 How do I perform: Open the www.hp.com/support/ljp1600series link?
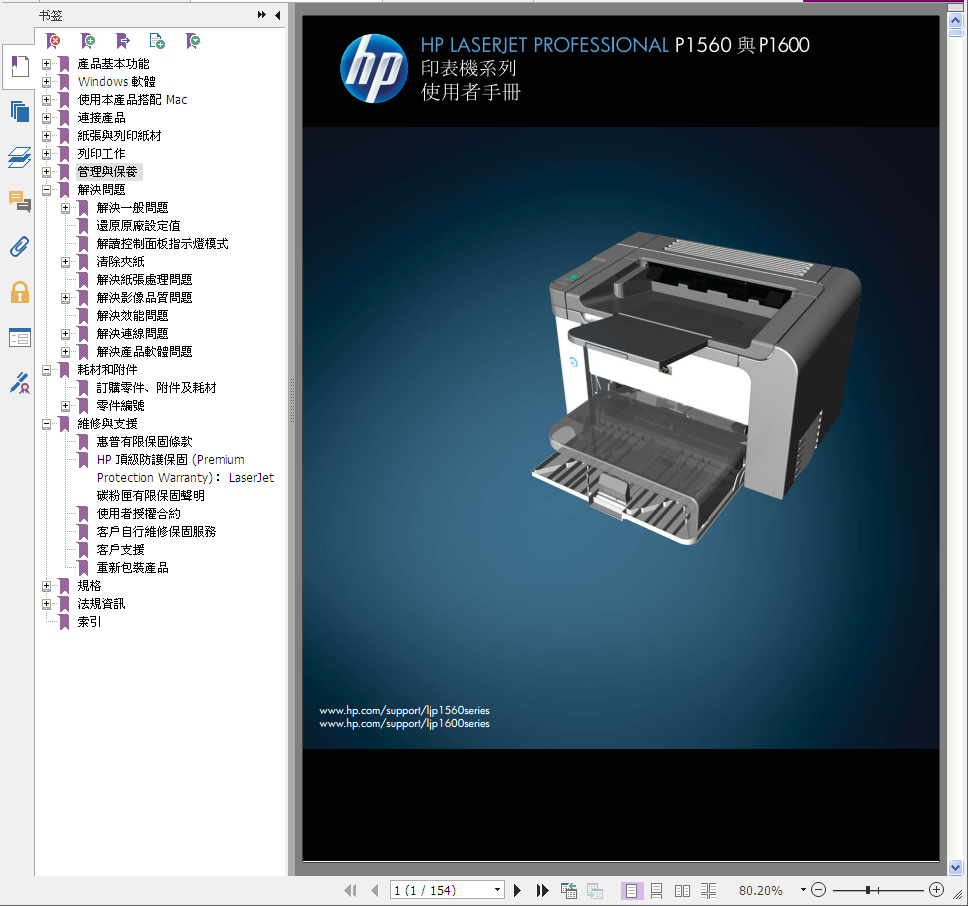404,723
